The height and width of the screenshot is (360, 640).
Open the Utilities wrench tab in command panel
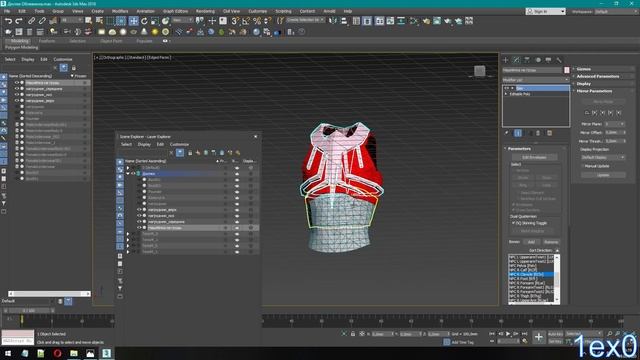[559, 60]
